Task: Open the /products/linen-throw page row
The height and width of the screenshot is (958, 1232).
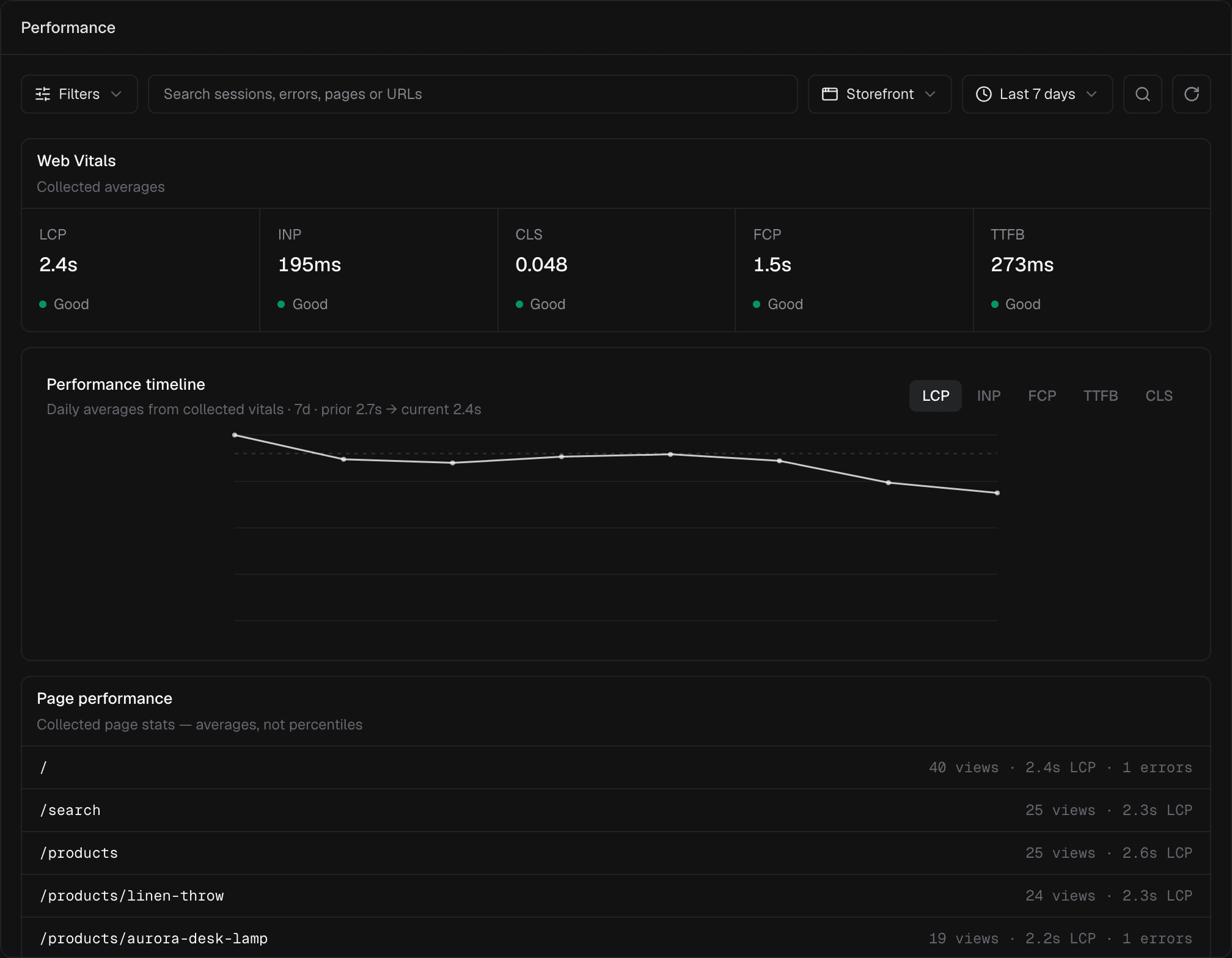Action: click(x=616, y=896)
